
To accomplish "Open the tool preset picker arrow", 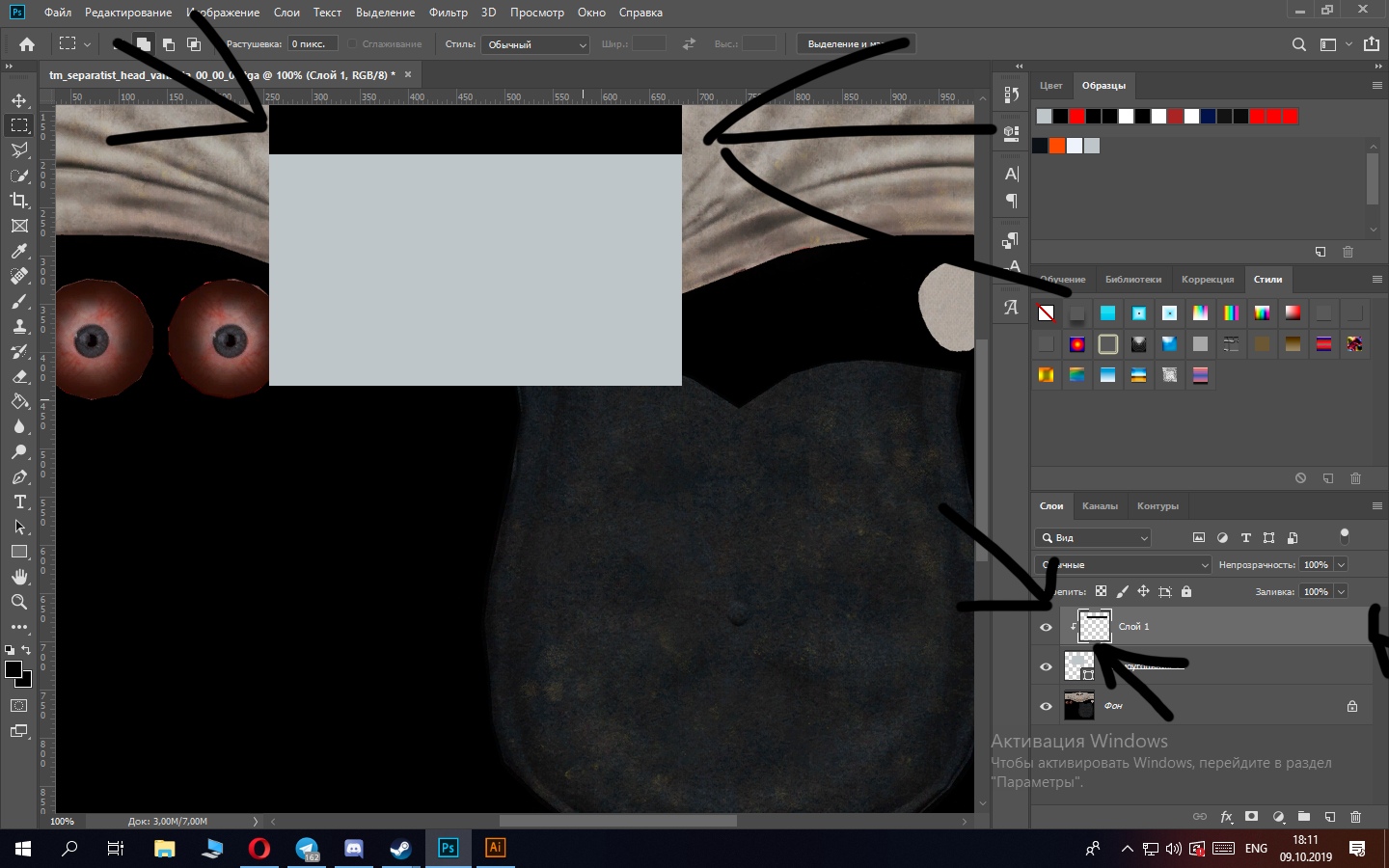I will click(x=87, y=44).
